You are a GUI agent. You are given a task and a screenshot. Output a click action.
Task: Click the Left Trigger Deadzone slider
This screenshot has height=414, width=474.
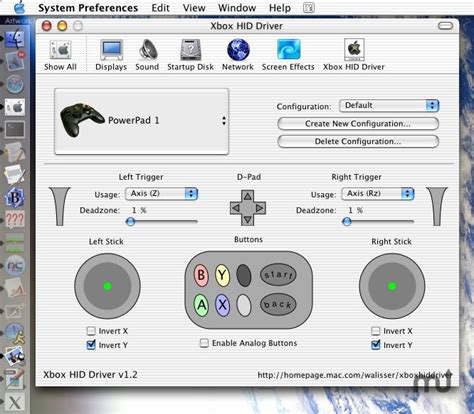[x=162, y=221]
